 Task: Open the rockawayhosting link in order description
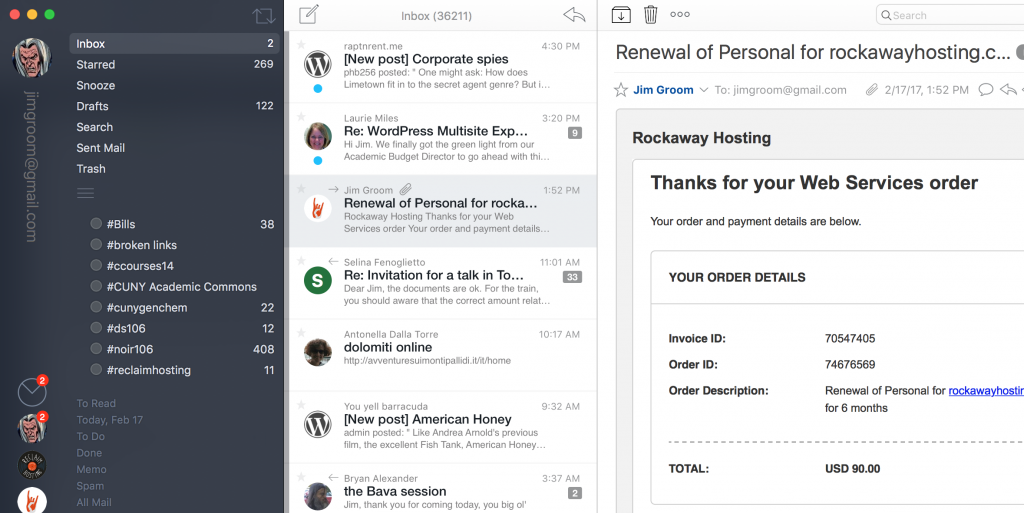[986, 391]
